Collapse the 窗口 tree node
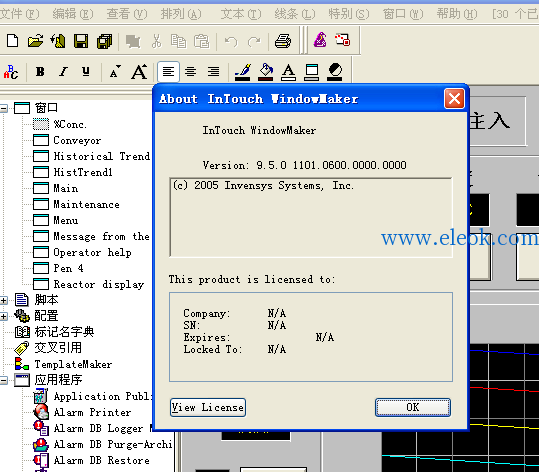 coord(3,109)
